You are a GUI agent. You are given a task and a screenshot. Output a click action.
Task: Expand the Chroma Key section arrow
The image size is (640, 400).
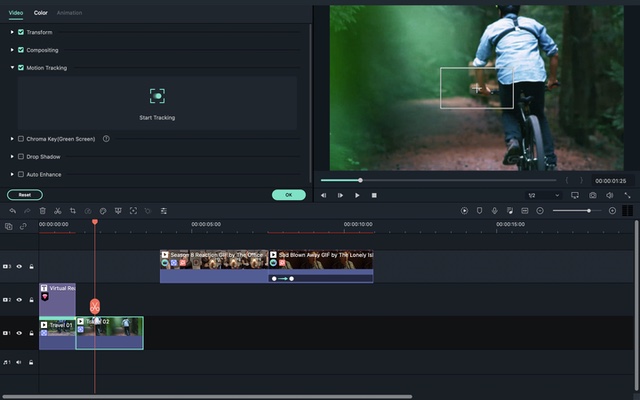[12, 139]
